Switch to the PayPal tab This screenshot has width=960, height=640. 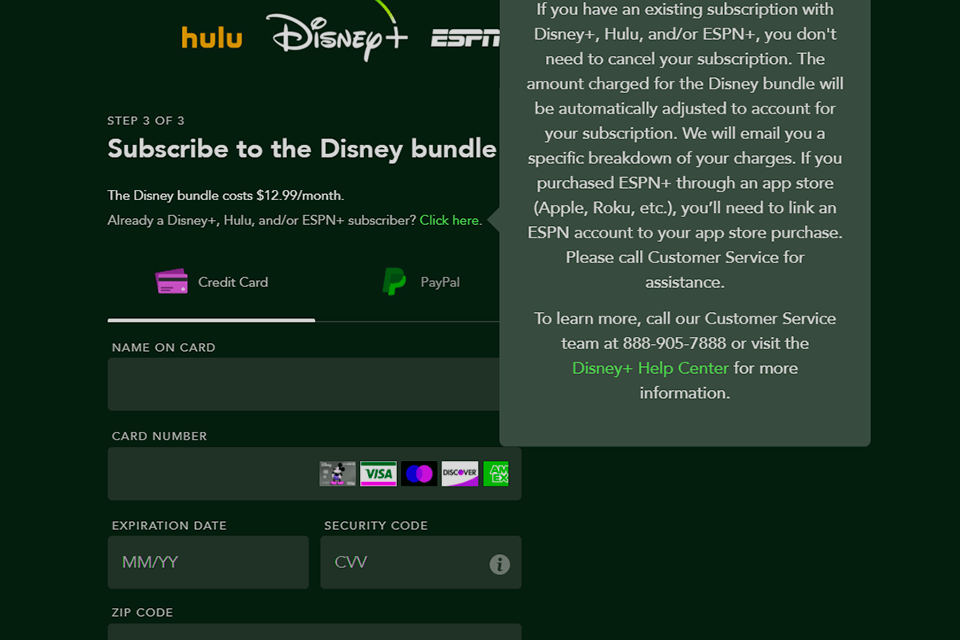click(x=421, y=282)
